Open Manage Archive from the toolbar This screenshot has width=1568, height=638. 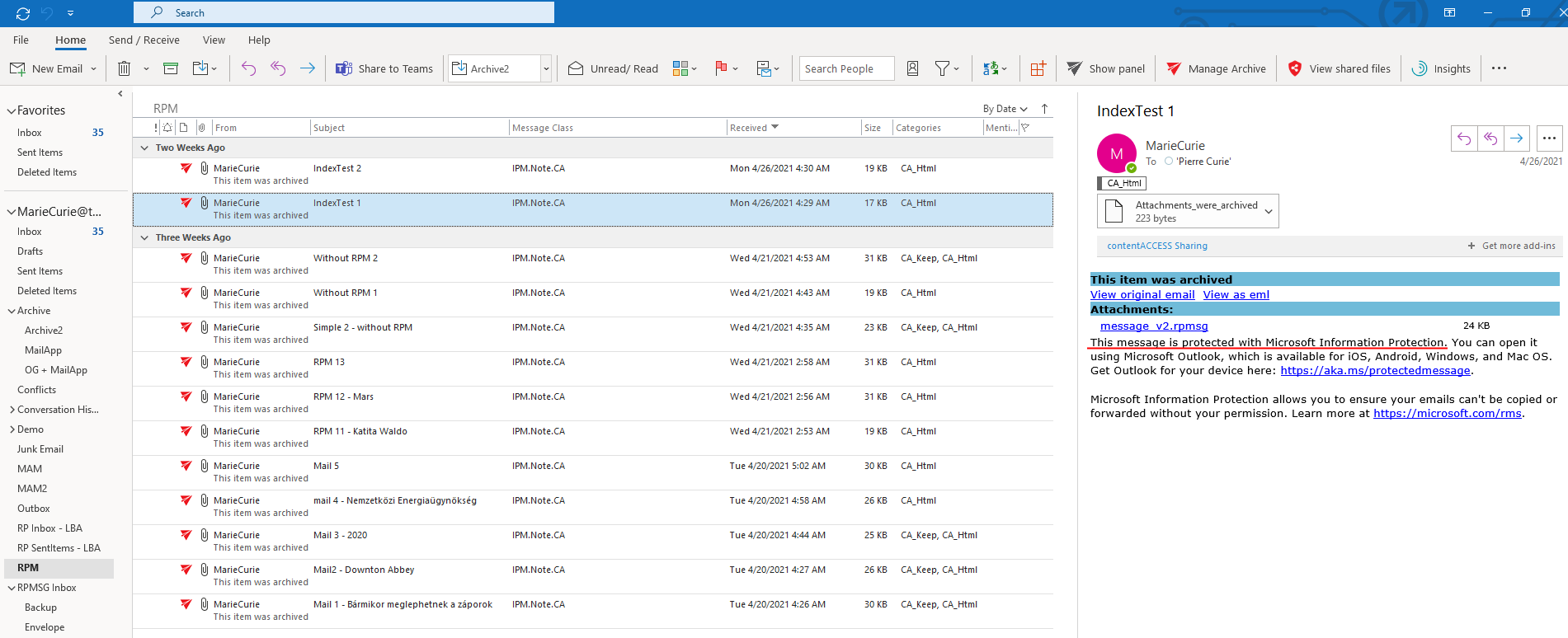click(1216, 69)
